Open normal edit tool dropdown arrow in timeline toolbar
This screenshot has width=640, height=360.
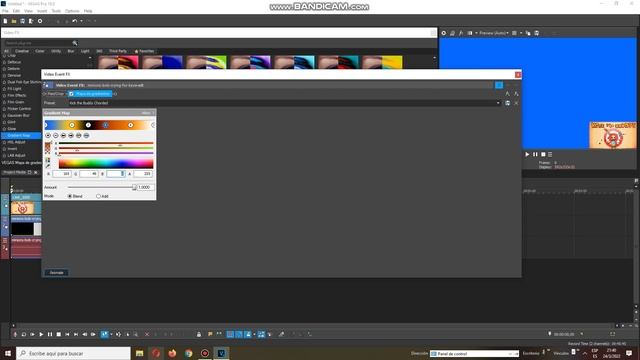[111, 334]
